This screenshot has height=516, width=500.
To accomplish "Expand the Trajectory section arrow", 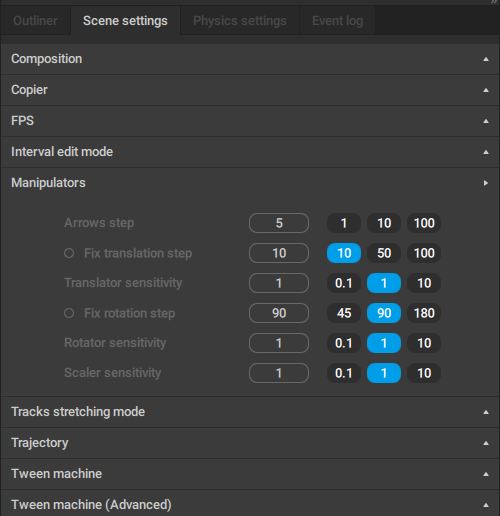I will (x=486, y=443).
